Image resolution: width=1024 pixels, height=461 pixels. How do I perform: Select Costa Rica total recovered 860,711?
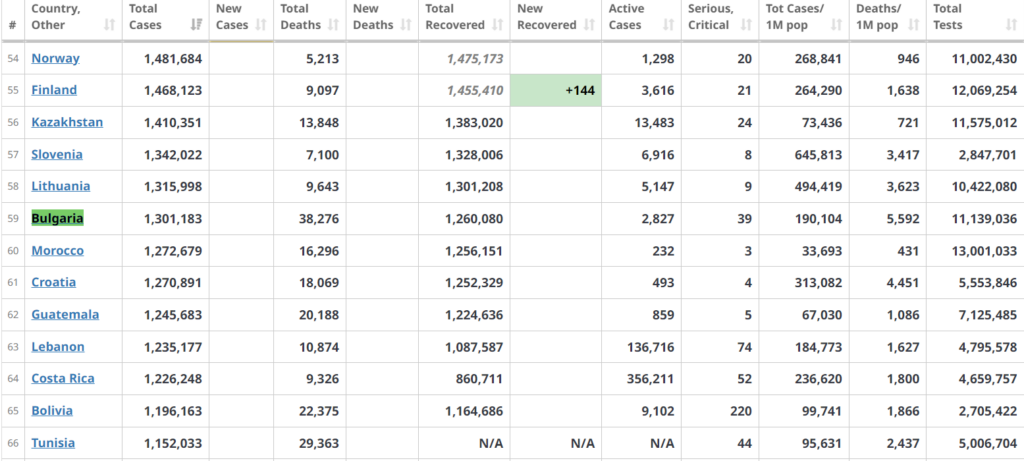(480, 379)
